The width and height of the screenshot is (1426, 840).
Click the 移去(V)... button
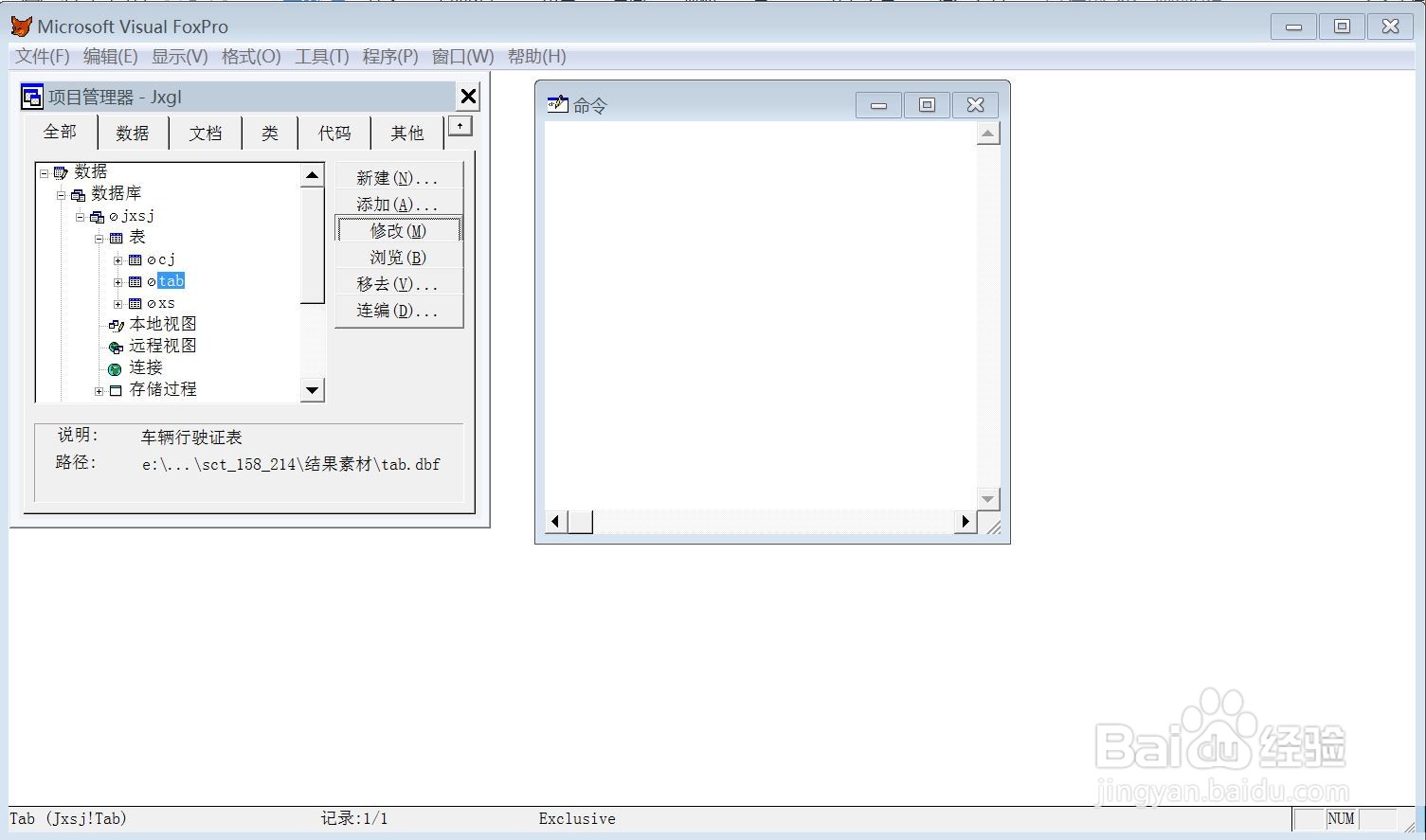[x=399, y=284]
